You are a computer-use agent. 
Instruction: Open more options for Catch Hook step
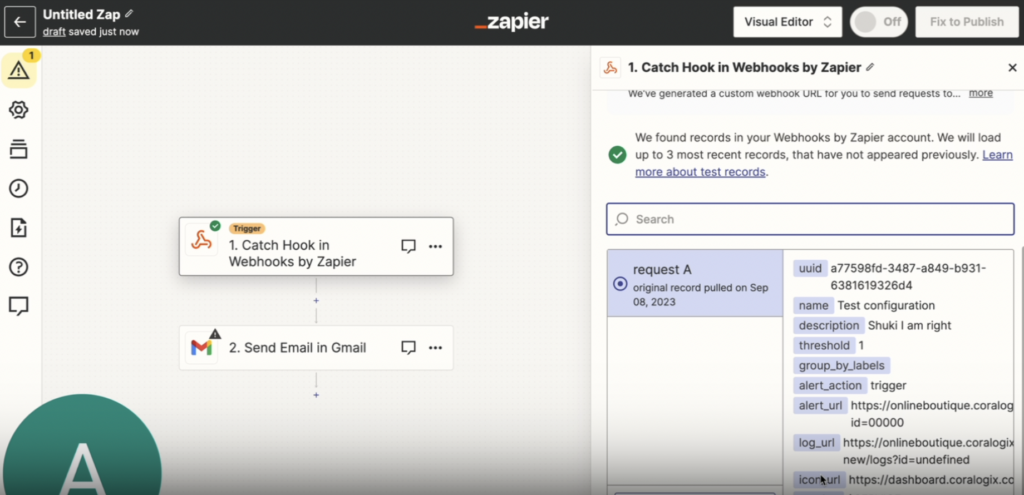pos(436,246)
